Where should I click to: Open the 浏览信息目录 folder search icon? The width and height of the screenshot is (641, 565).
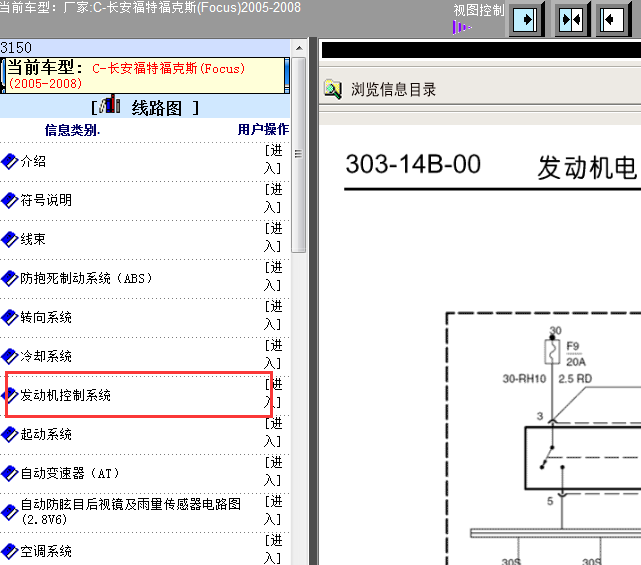tap(333, 90)
